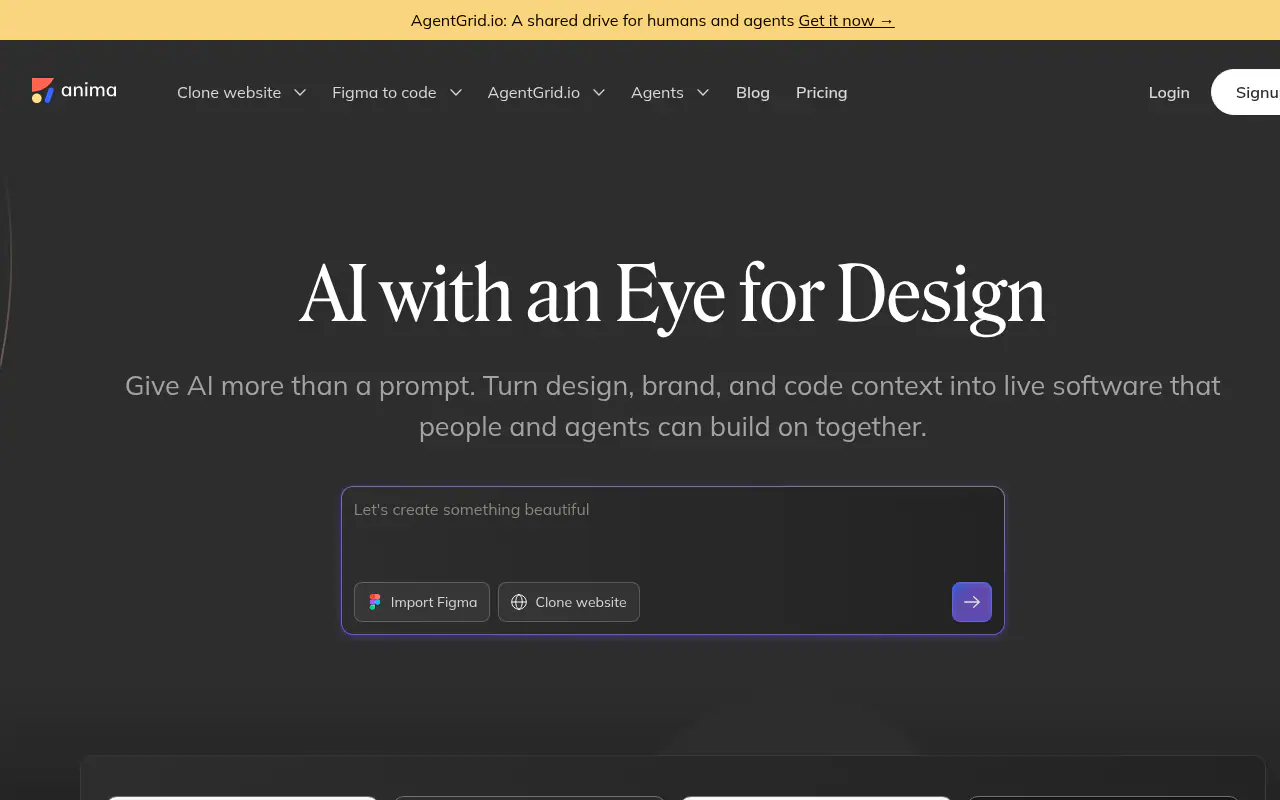Click the Login link
Viewport: 1280px width, 800px height.
[x=1169, y=92]
